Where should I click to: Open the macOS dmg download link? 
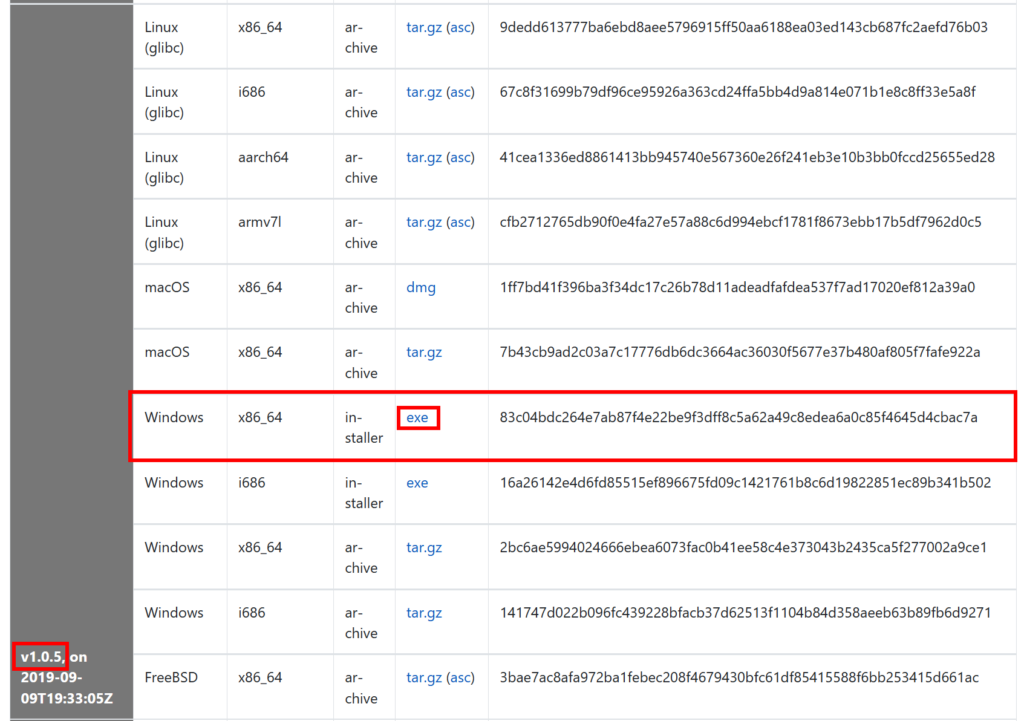[421, 287]
